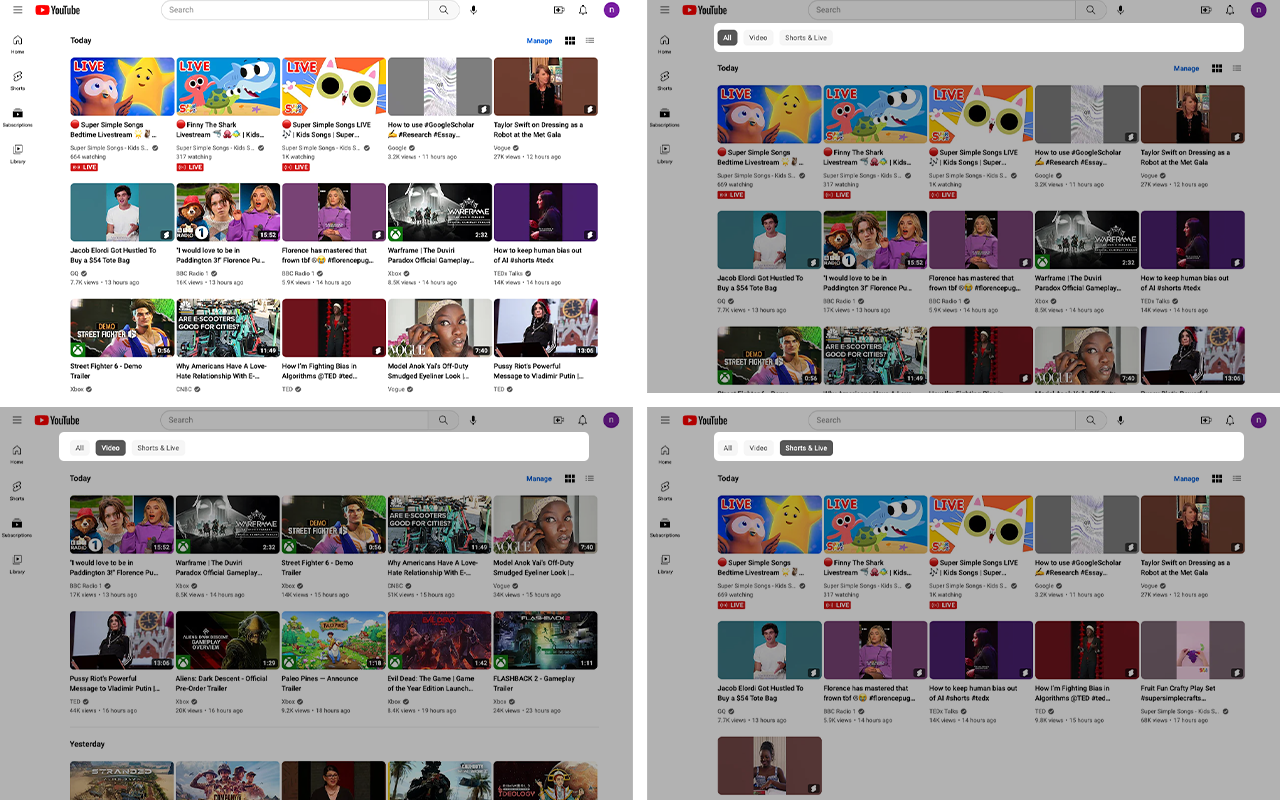
Task: Click YouTube logo in view lacking filter chips
Action: [x=57, y=10]
